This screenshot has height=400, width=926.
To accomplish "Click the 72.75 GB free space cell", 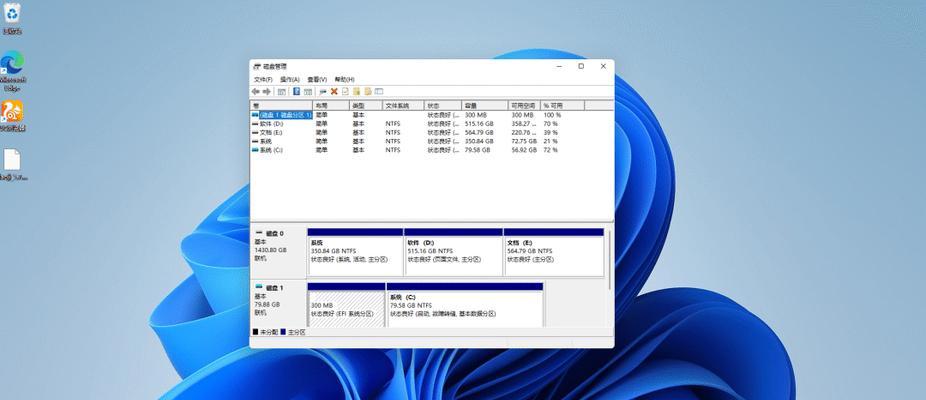I will click(x=524, y=142).
